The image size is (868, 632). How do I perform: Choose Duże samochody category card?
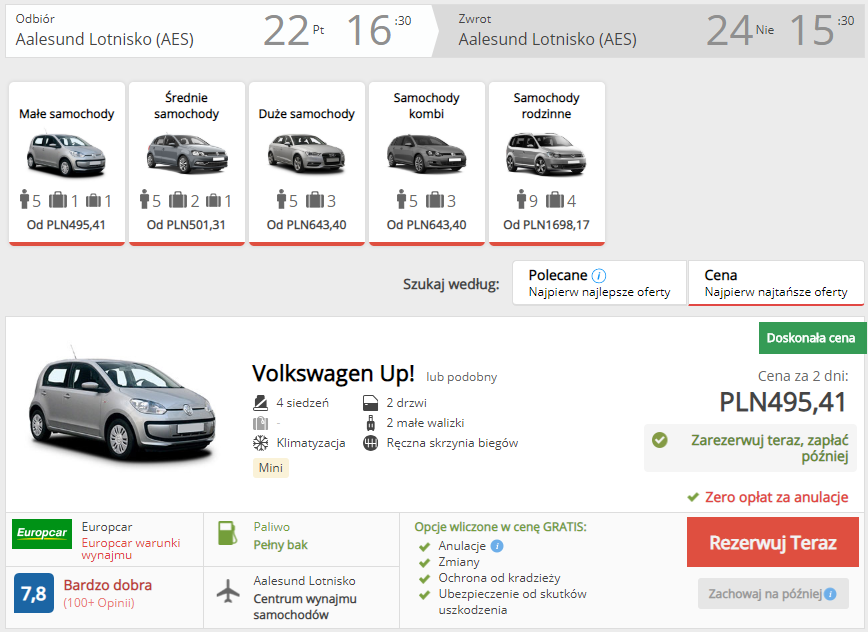pyautogui.click(x=307, y=163)
